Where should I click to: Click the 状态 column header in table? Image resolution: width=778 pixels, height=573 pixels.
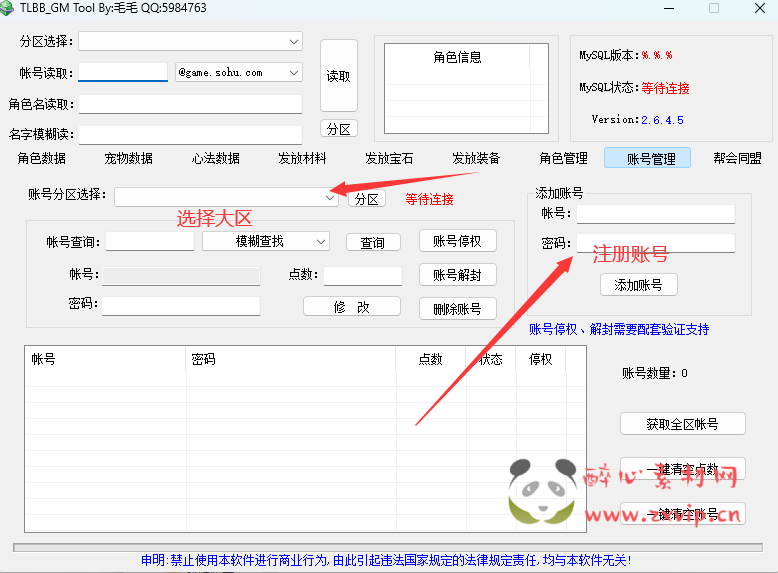pyautogui.click(x=491, y=359)
